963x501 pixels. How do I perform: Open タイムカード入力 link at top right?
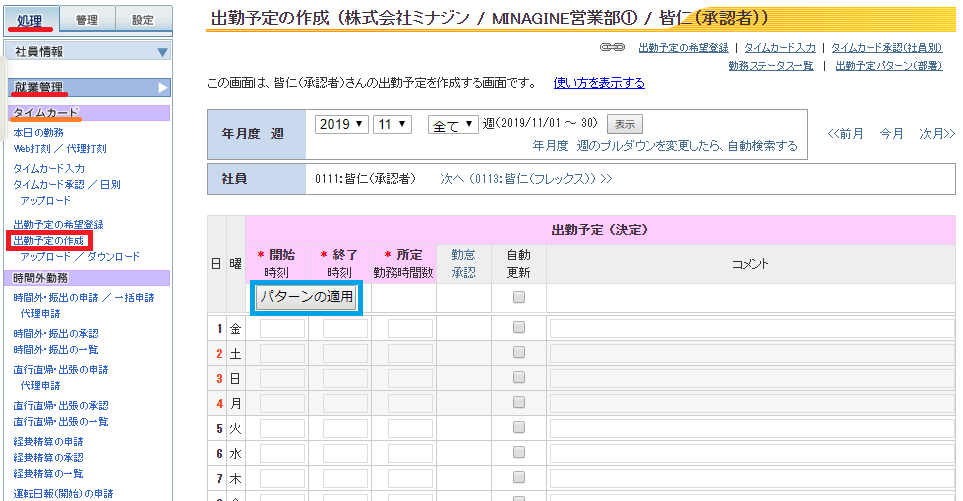click(x=780, y=48)
